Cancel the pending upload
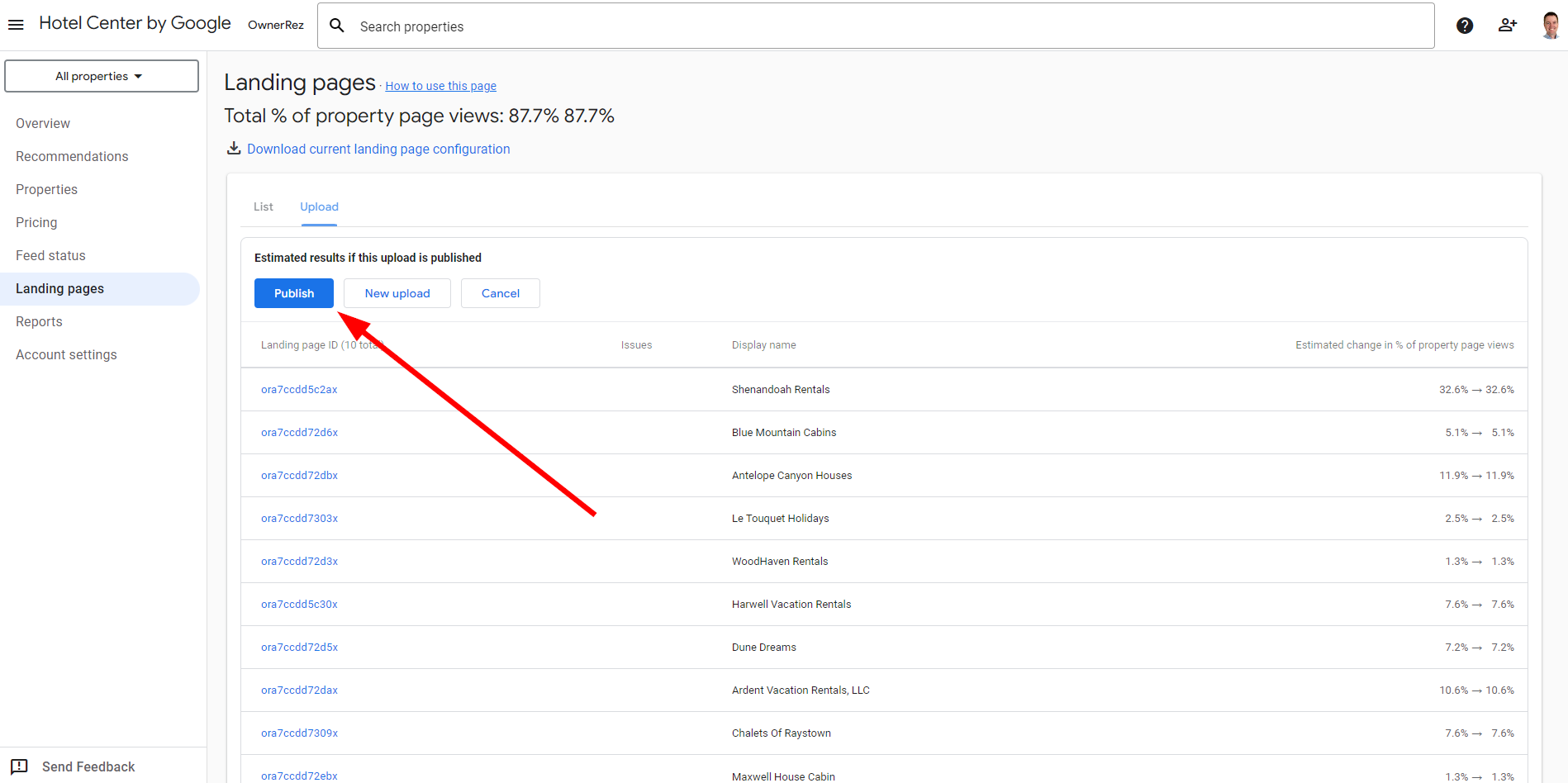The image size is (1568, 783). click(501, 293)
